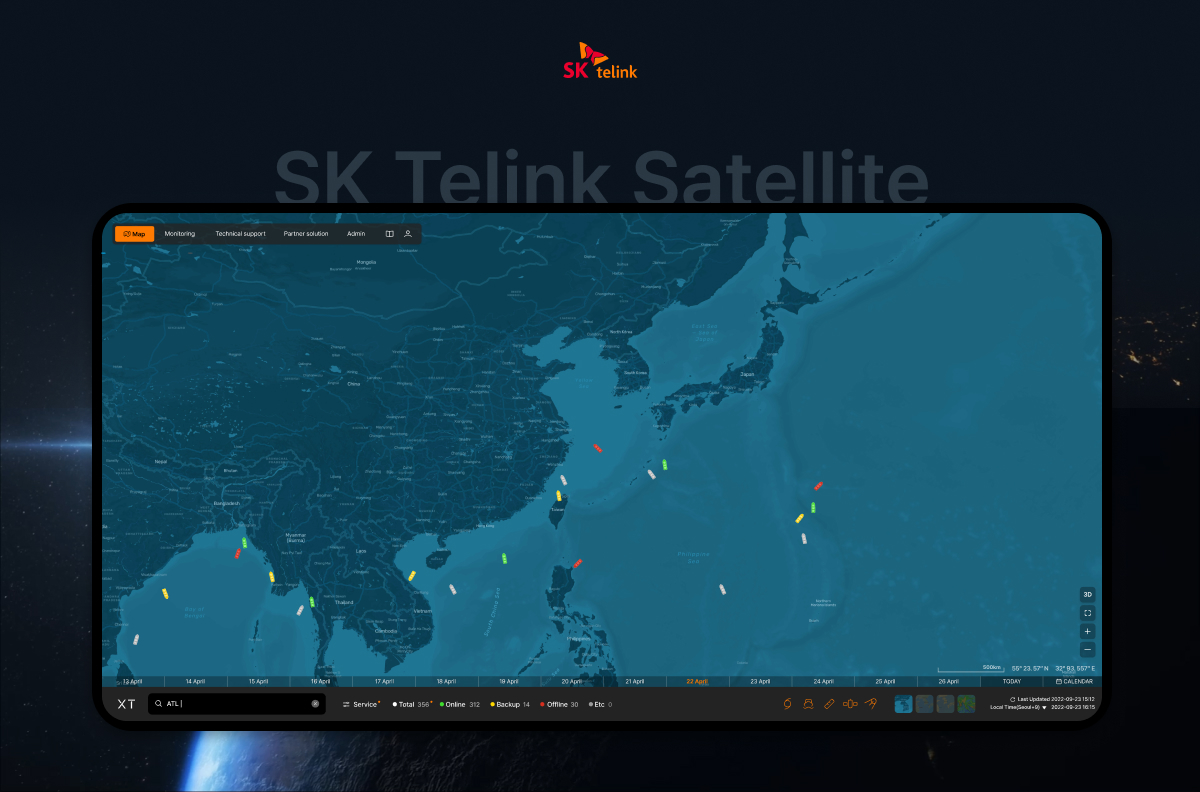Open the Admin menu
1200x792 pixels.
tap(356, 234)
